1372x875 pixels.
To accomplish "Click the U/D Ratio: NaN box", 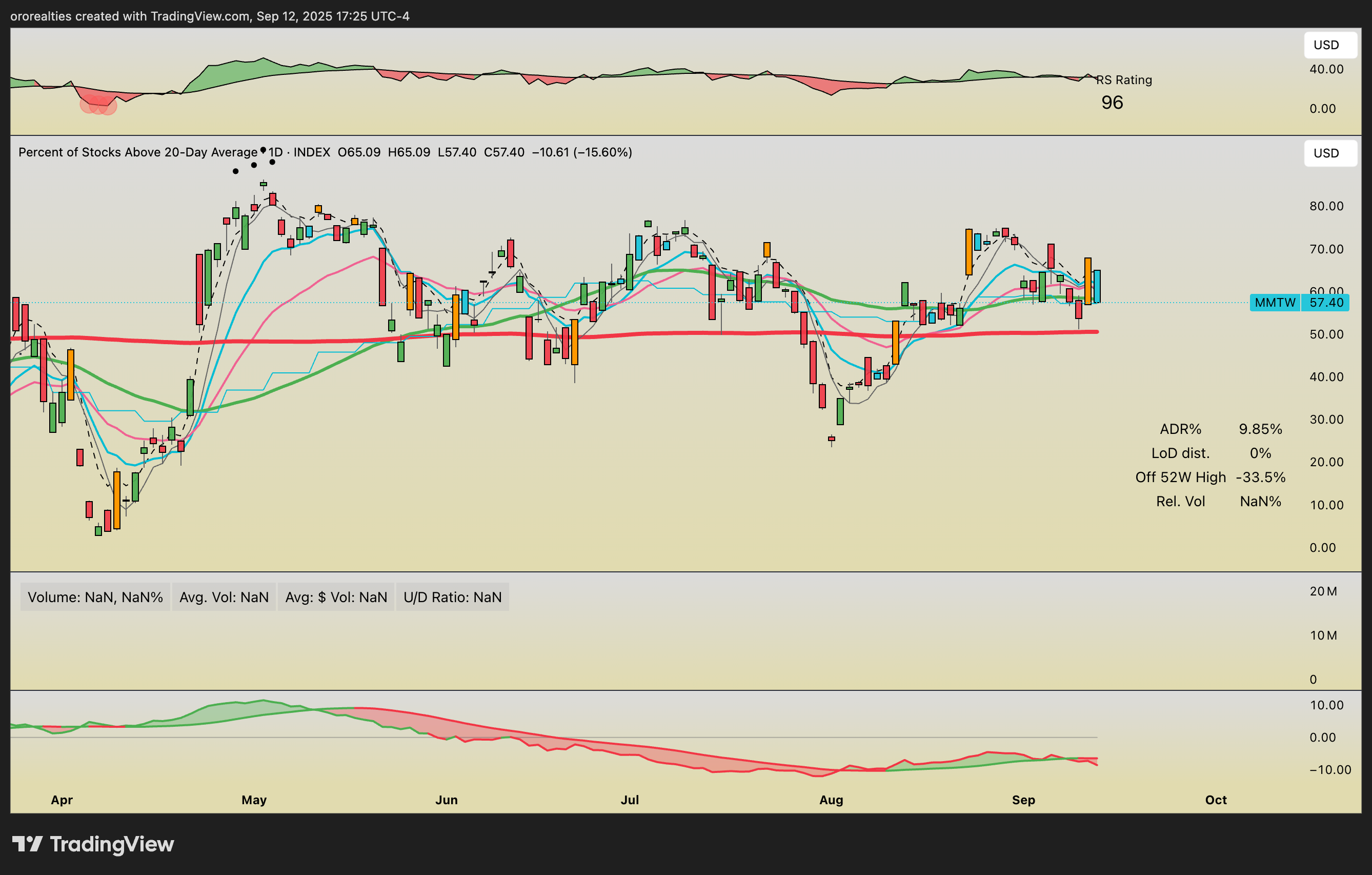I will [x=452, y=597].
